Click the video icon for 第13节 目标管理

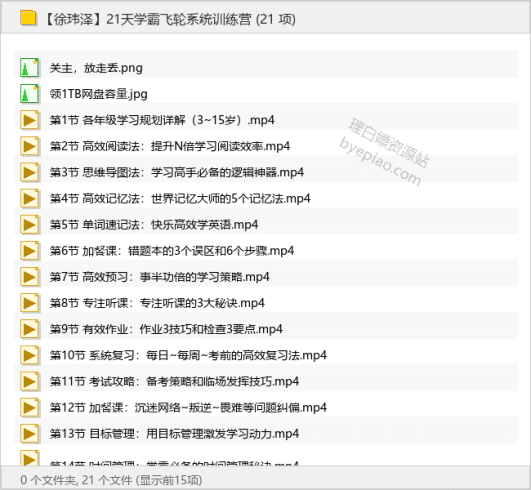click(29, 433)
